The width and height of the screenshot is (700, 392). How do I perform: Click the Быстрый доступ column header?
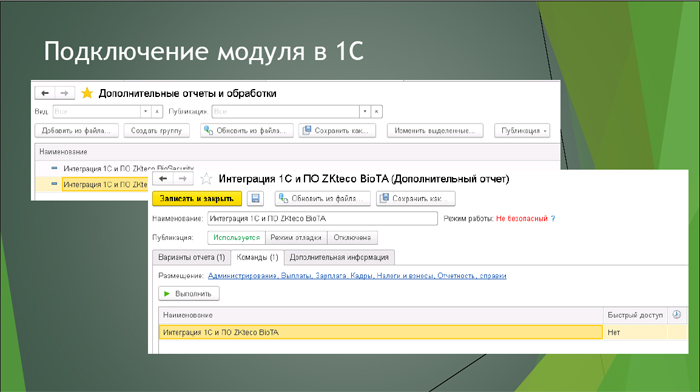(x=635, y=315)
